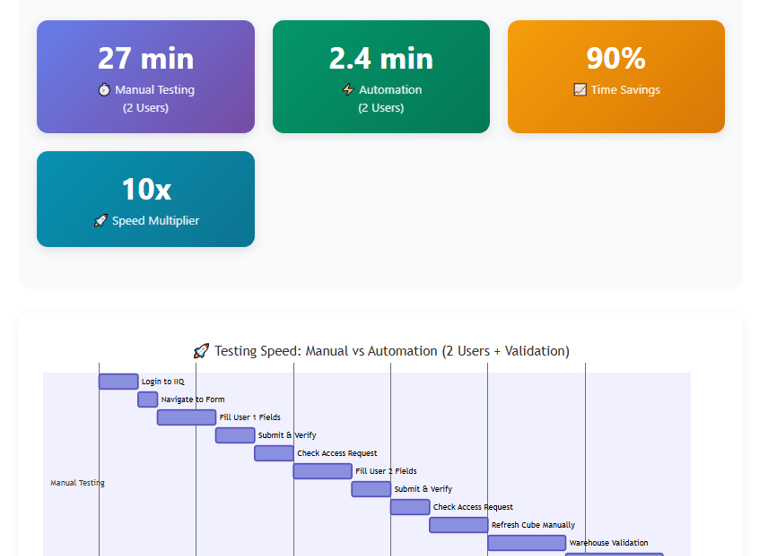
Task: Click the Warehouse Validation gantt bar
Action: 527,543
